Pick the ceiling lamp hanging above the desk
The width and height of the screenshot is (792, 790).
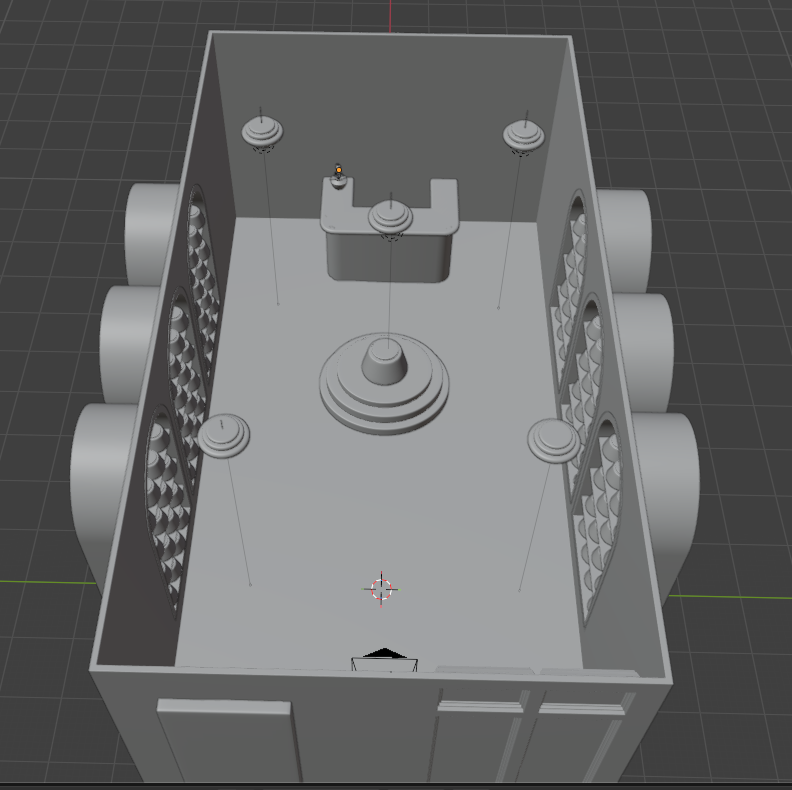(390, 217)
